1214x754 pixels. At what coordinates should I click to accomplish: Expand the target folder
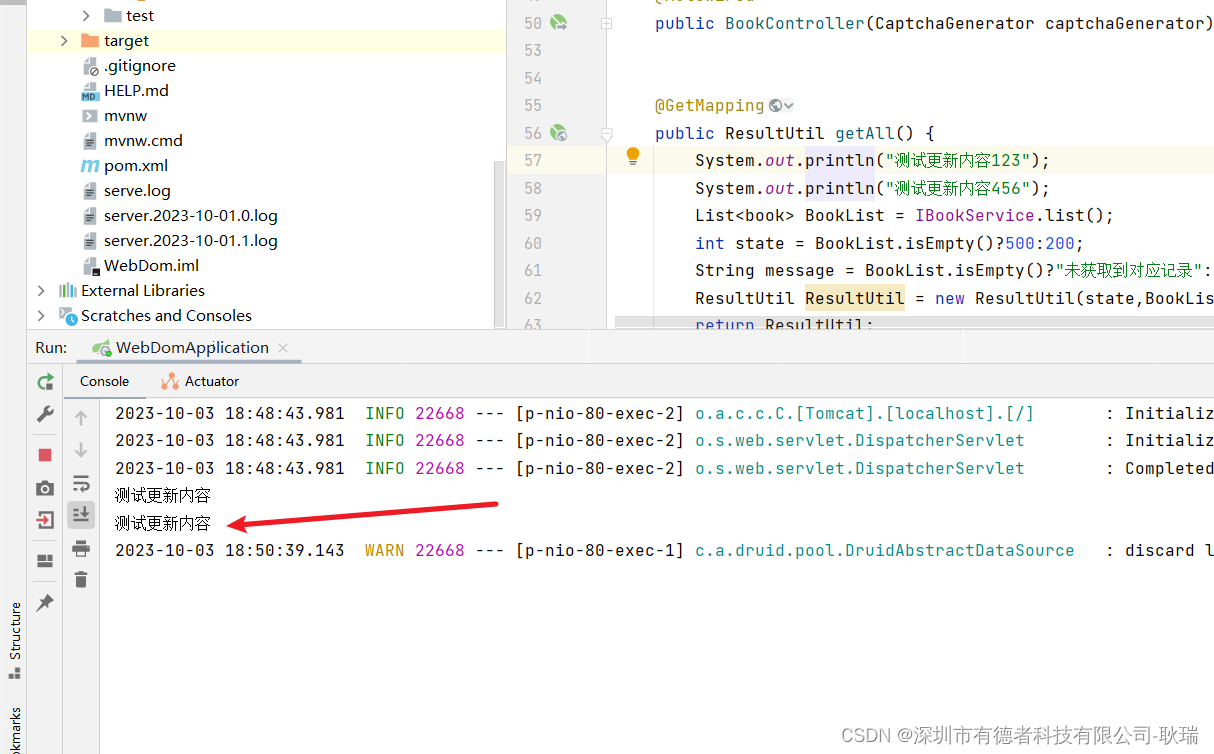pyautogui.click(x=64, y=40)
